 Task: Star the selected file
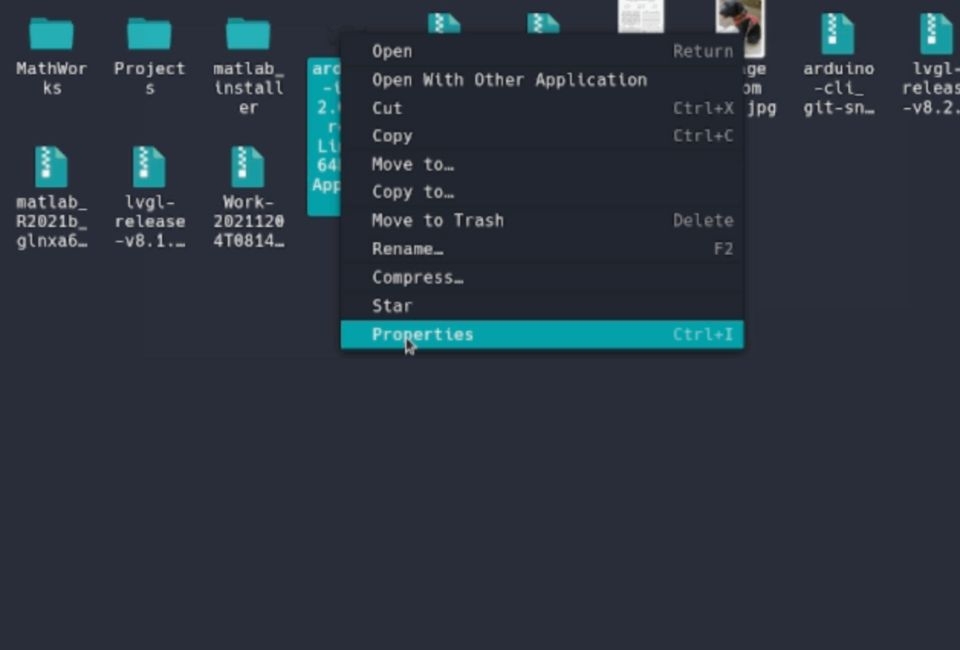point(542,305)
